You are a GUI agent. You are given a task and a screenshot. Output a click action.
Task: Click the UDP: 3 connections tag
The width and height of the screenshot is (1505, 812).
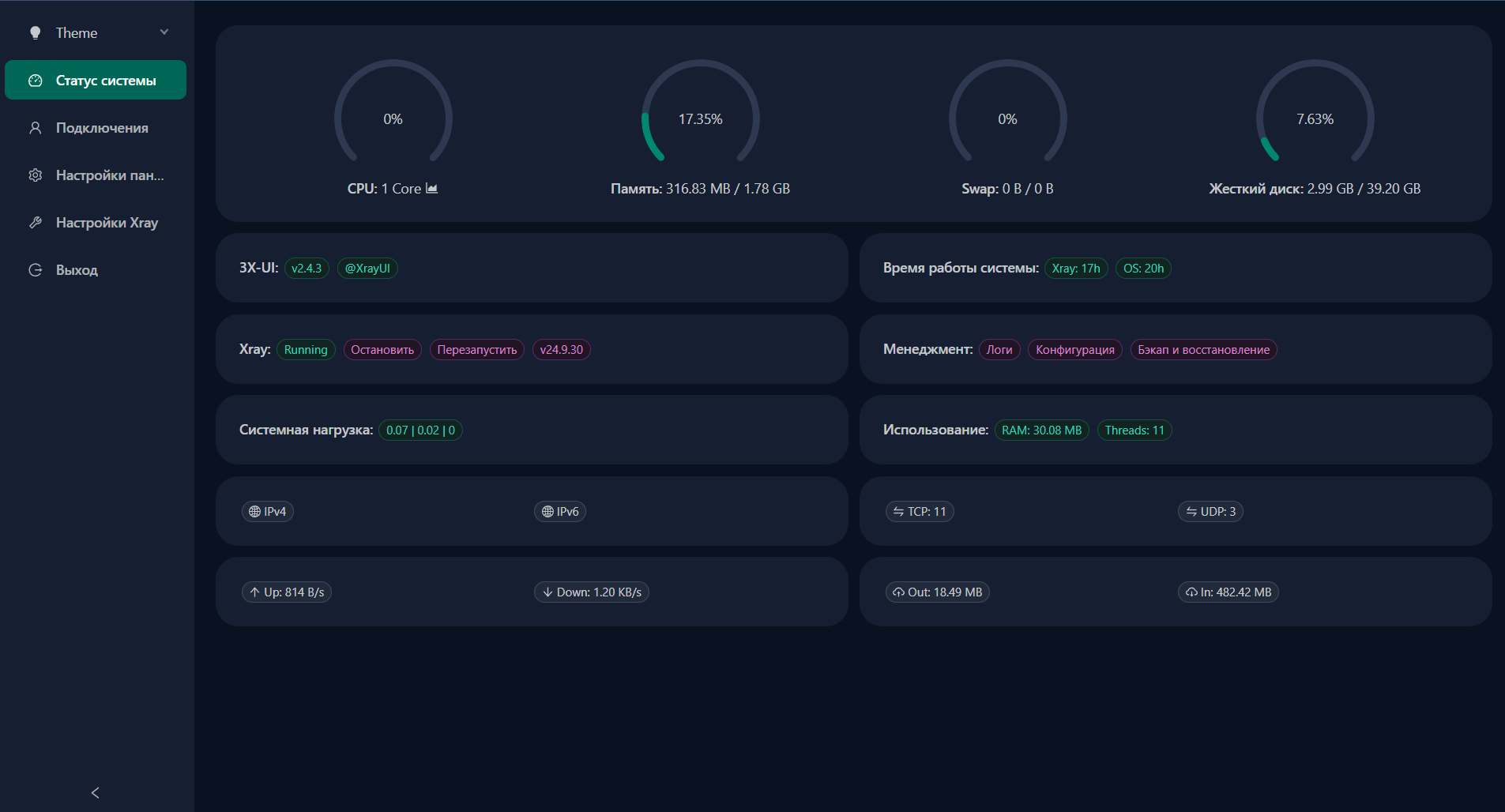click(1210, 511)
